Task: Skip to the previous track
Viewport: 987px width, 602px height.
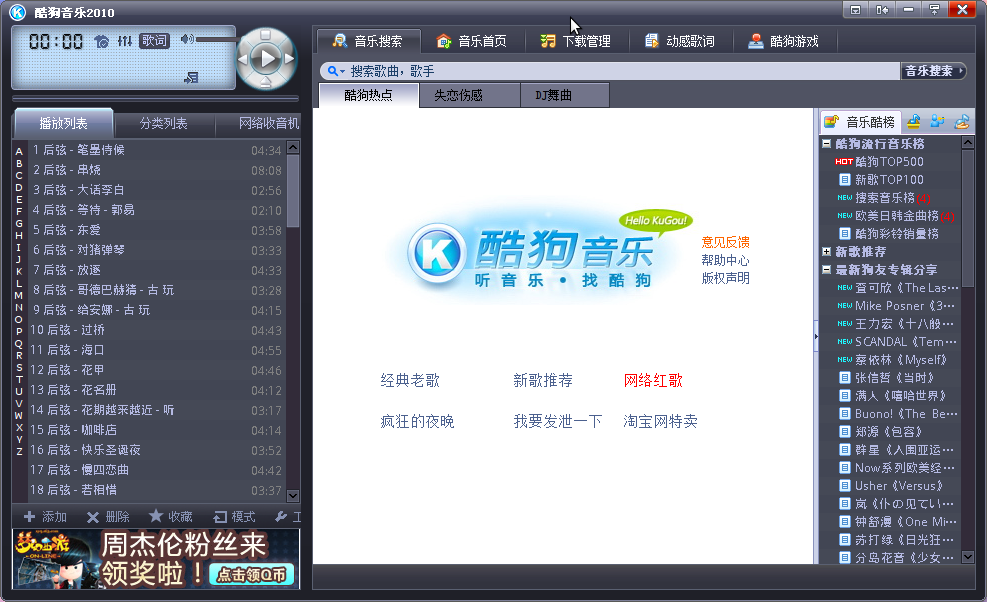Action: point(243,59)
